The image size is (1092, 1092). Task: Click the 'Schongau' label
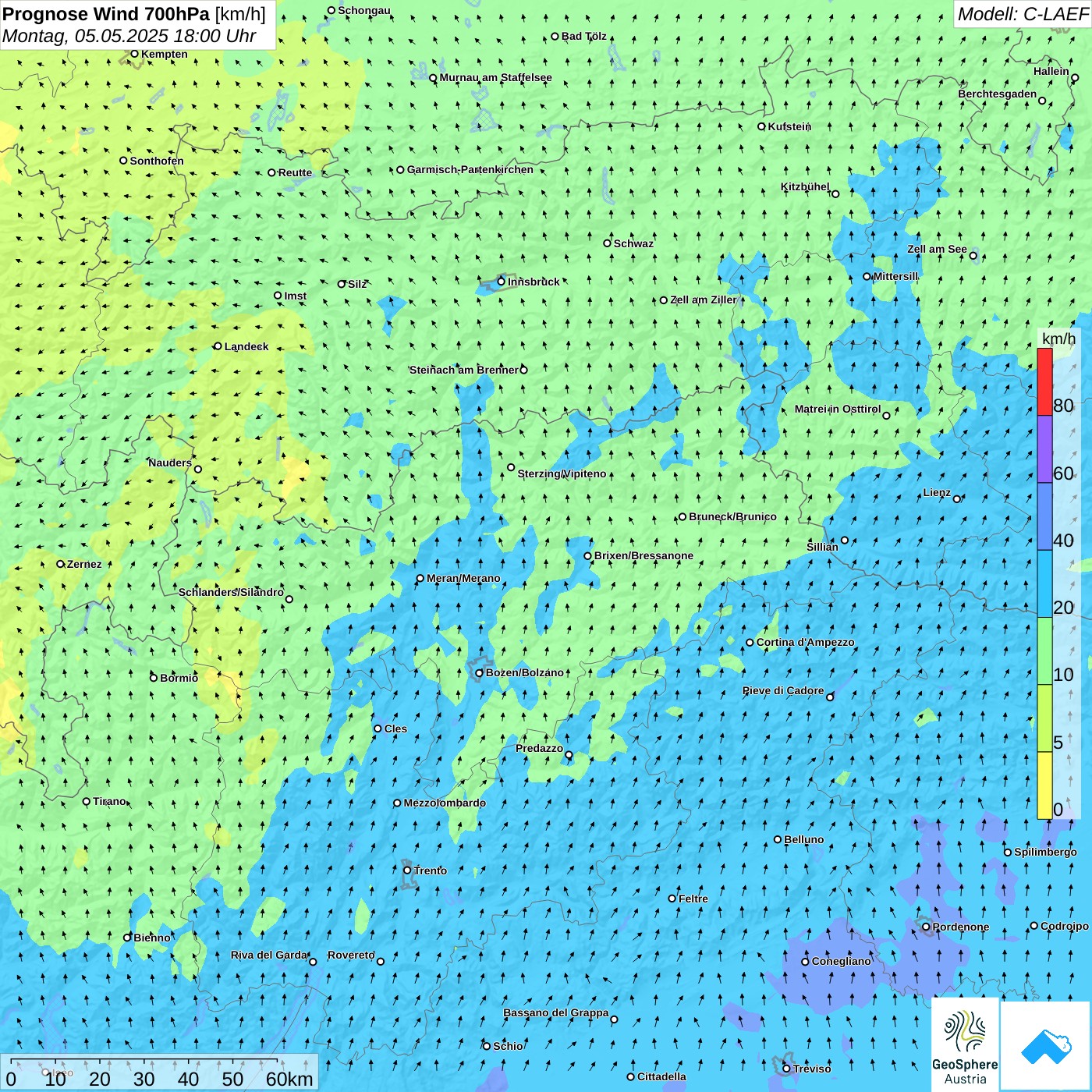(364, 10)
